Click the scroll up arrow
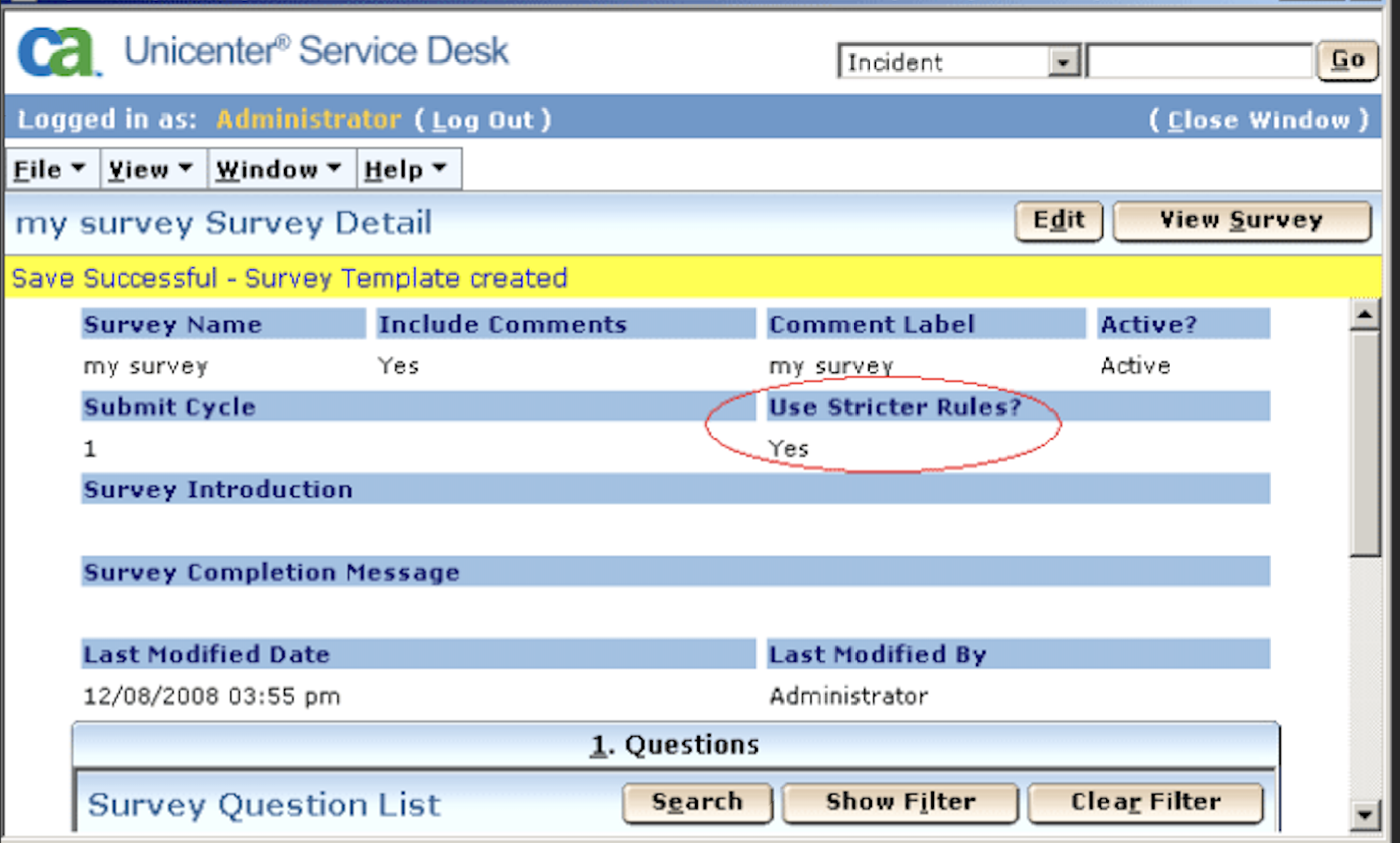1400x843 pixels. tap(1364, 315)
